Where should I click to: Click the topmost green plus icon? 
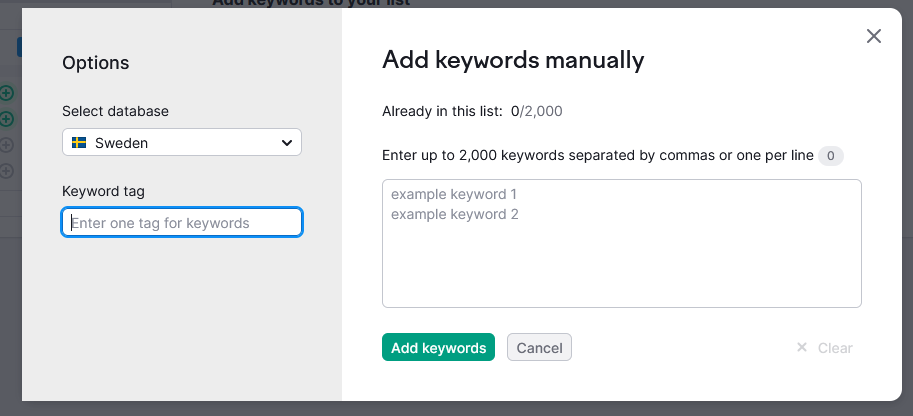tap(7, 93)
